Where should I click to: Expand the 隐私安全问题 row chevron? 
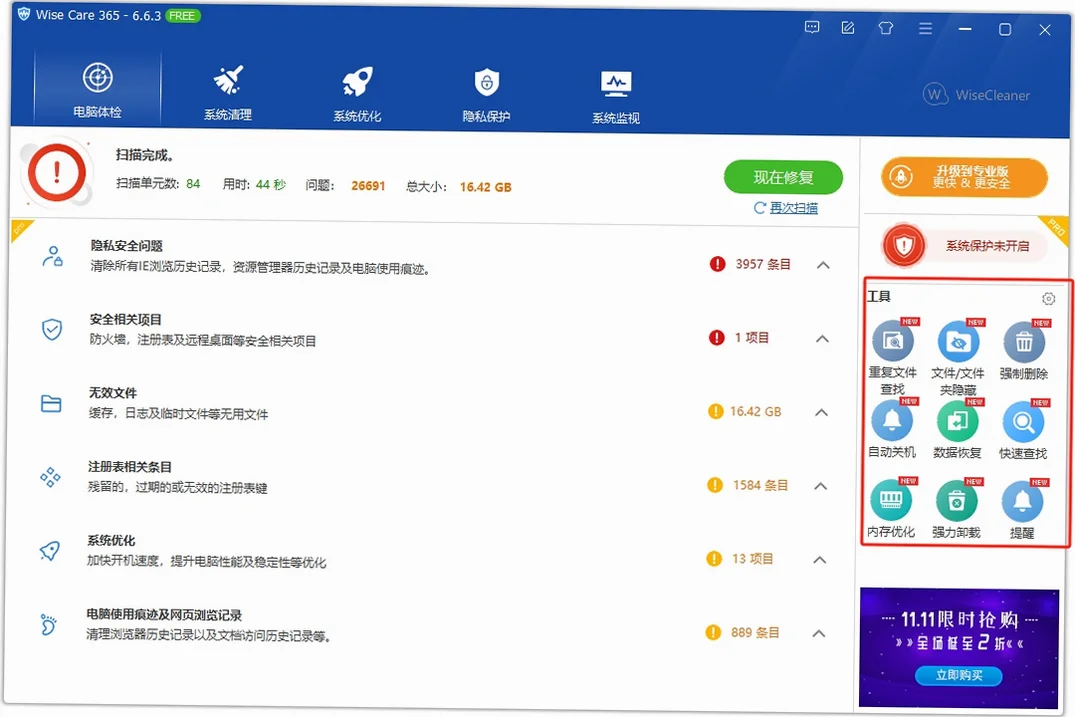[x=823, y=265]
